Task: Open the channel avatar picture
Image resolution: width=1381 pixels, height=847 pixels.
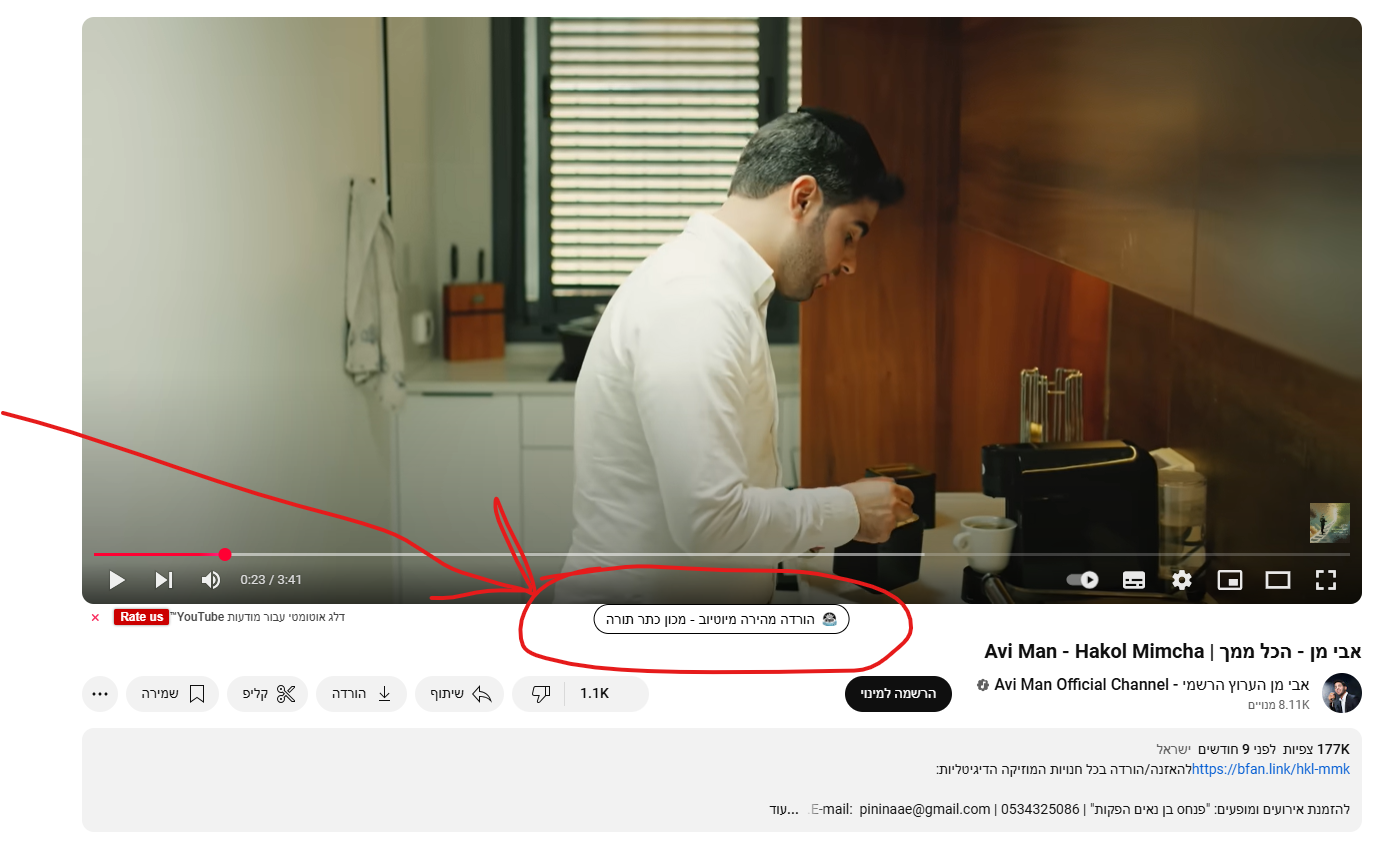Action: 1342,693
